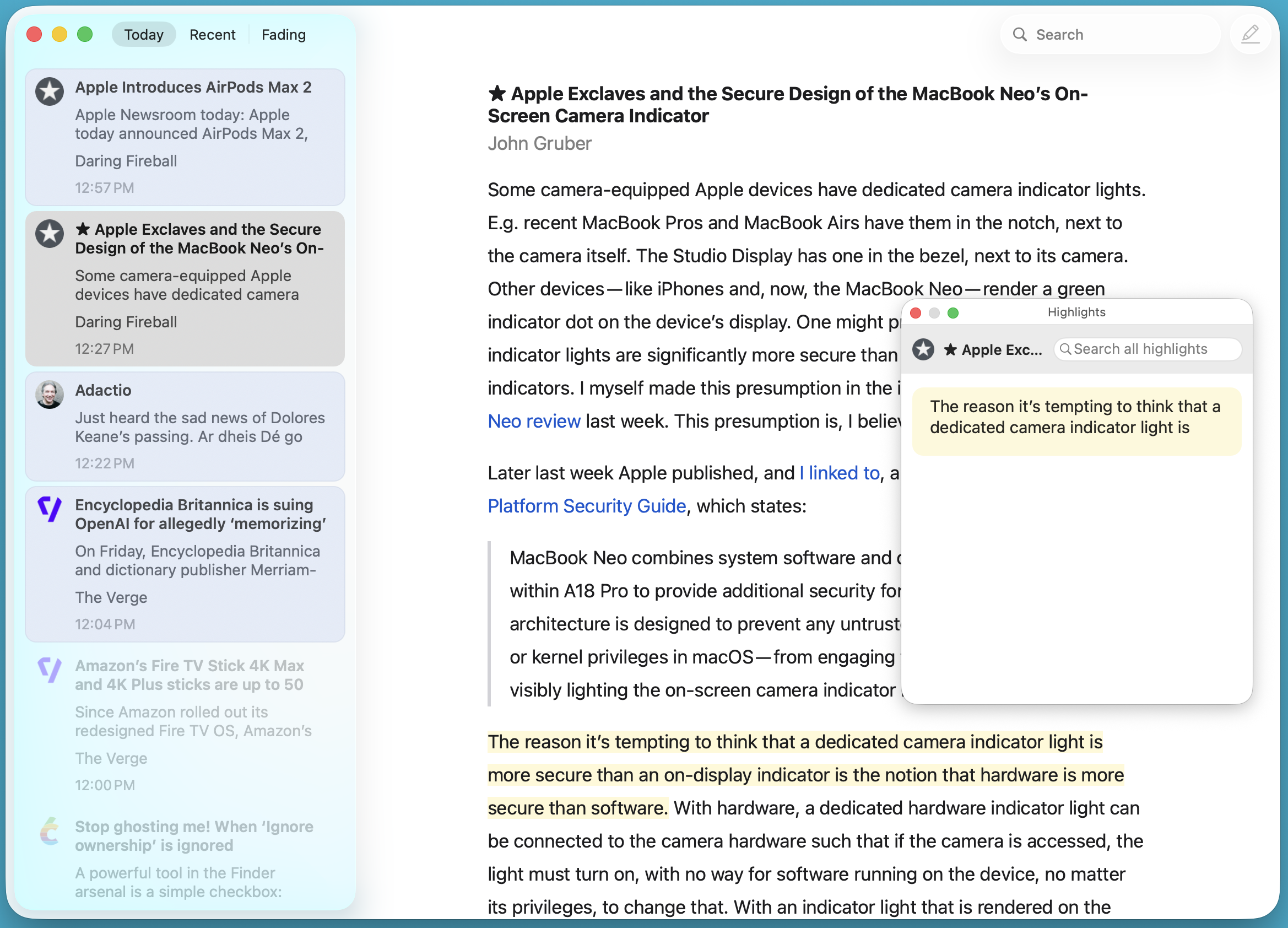This screenshot has height=928, width=1288.
Task: Click the compose pencil icon
Action: [1249, 35]
